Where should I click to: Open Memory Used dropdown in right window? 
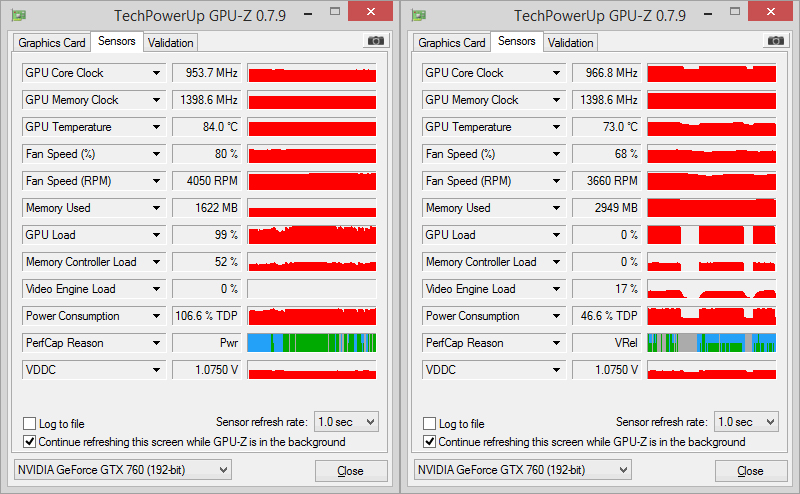coord(556,208)
